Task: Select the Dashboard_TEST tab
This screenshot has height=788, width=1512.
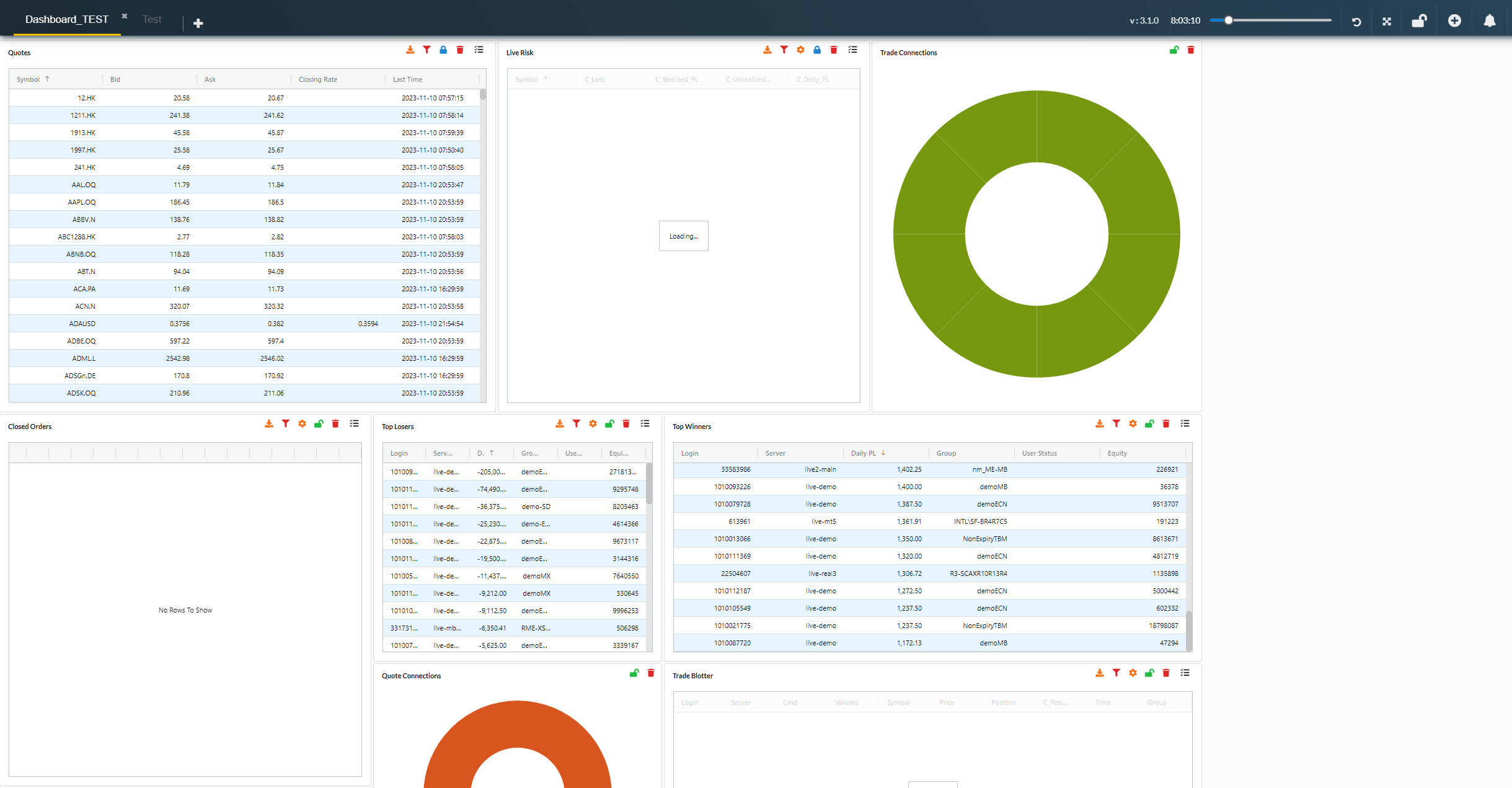Action: click(67, 20)
